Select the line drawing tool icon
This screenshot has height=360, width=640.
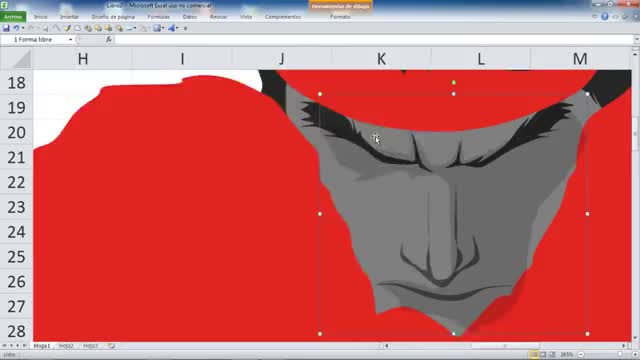[x=57, y=28]
